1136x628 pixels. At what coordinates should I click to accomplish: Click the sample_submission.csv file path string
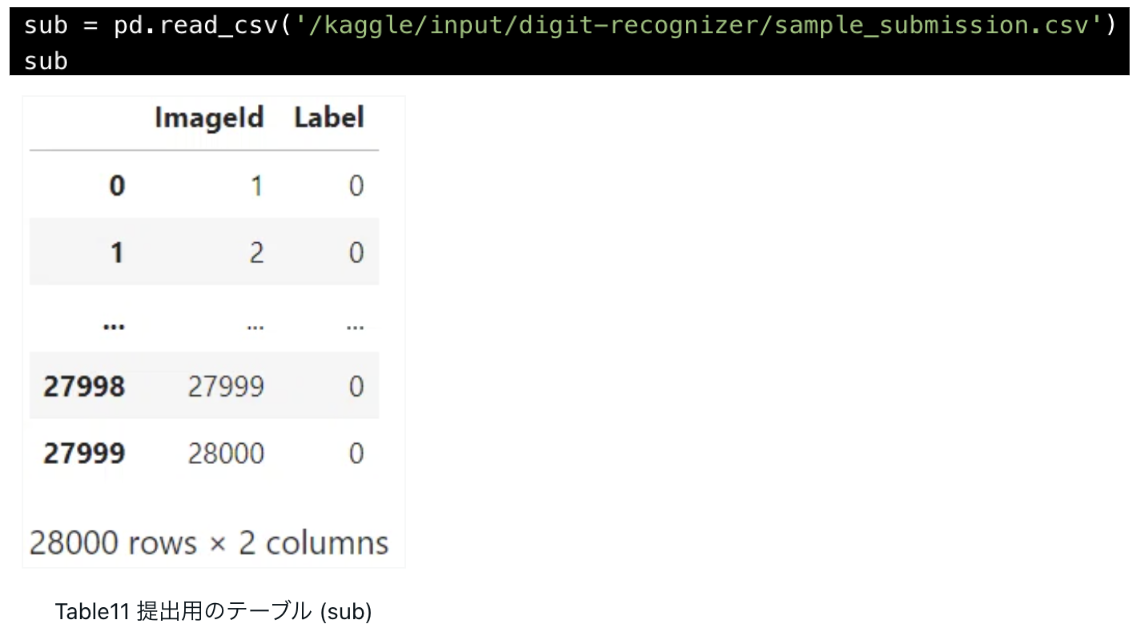(x=699, y=25)
